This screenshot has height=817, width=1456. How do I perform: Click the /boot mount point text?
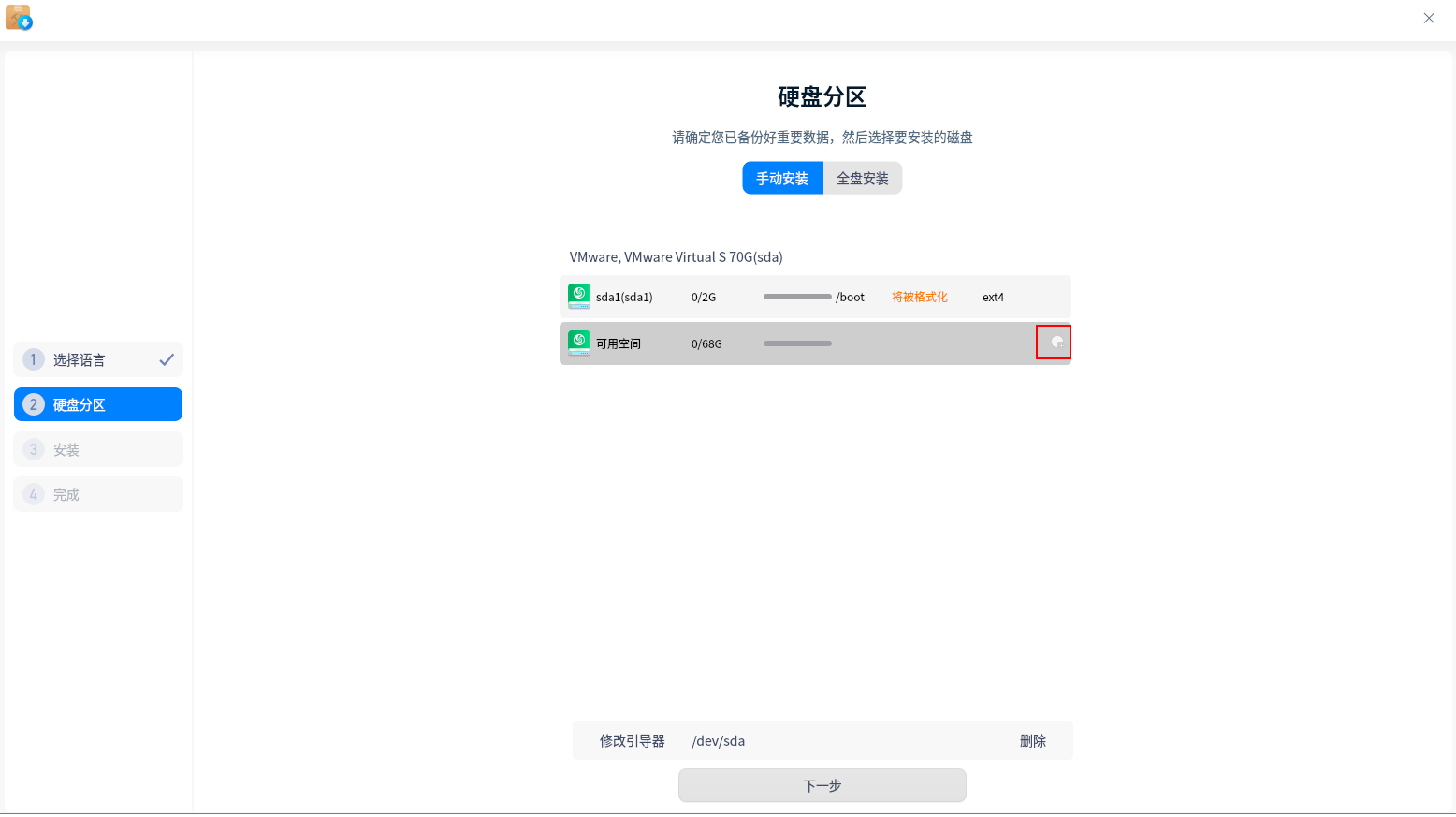pyautogui.click(x=851, y=297)
